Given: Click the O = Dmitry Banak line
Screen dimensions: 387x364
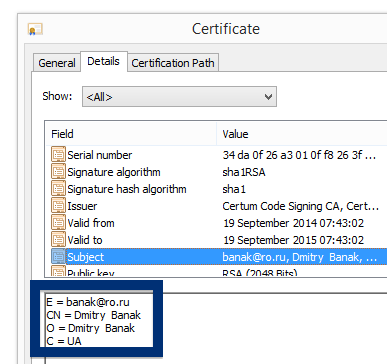Looking at the screenshot, I should 90,328.
